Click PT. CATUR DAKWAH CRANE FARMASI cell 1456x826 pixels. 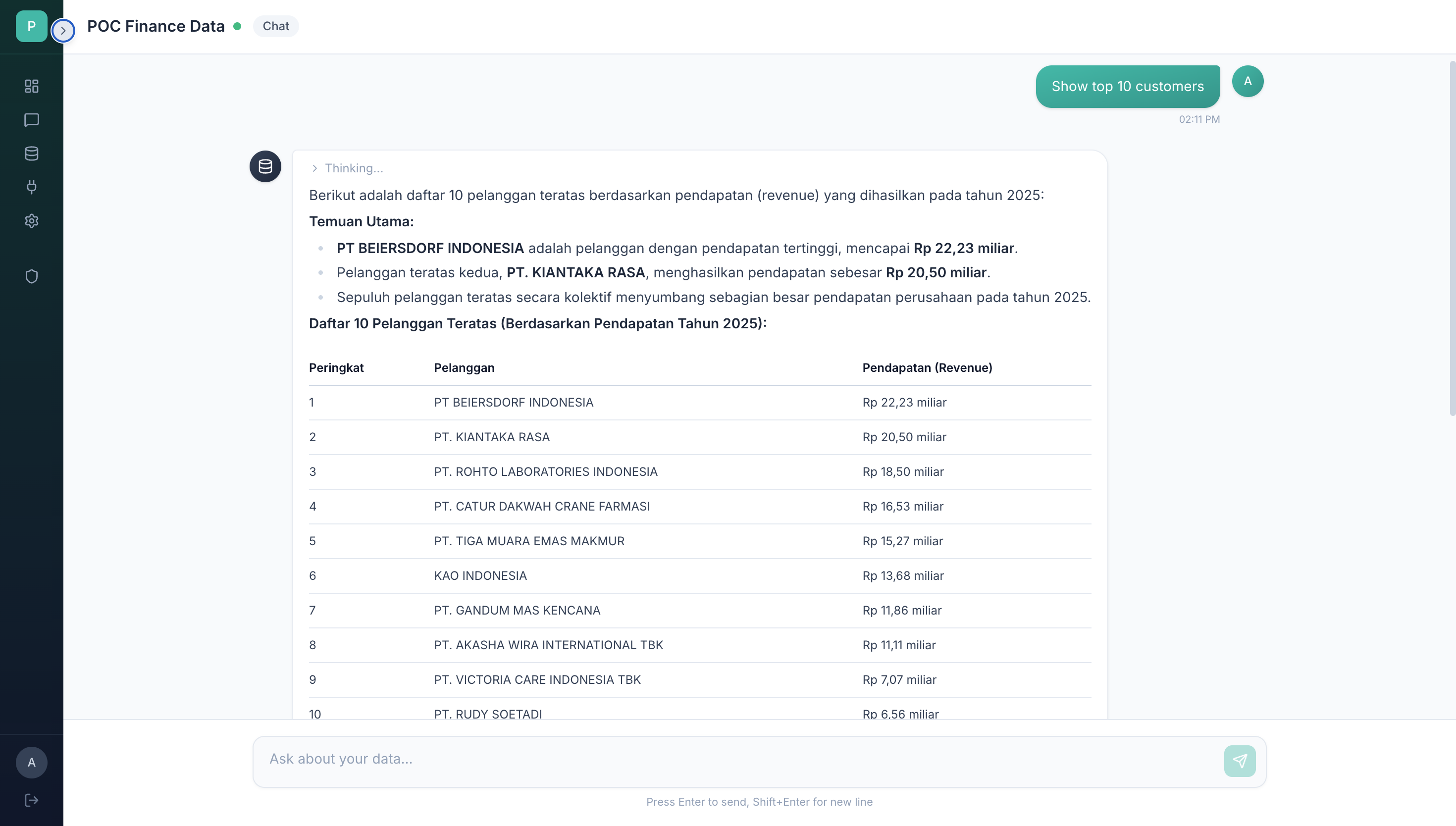coord(542,506)
